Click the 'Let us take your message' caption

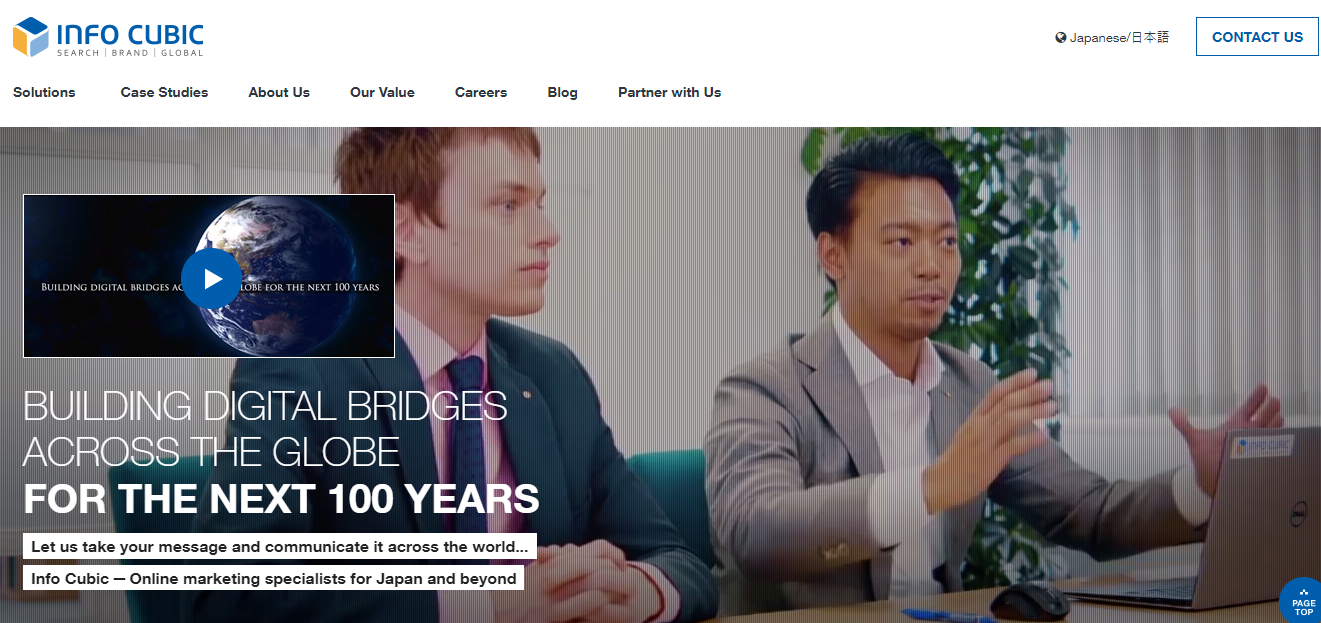(x=280, y=546)
